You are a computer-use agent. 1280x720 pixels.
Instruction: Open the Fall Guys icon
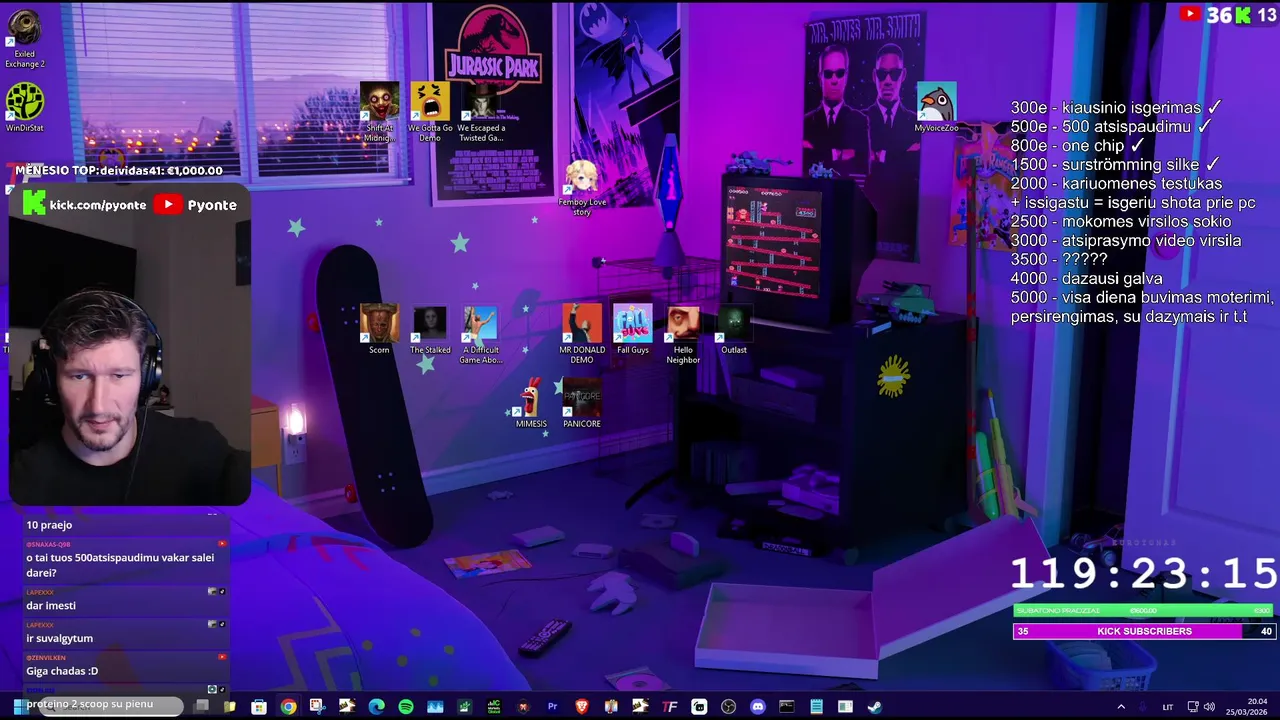[x=633, y=330]
